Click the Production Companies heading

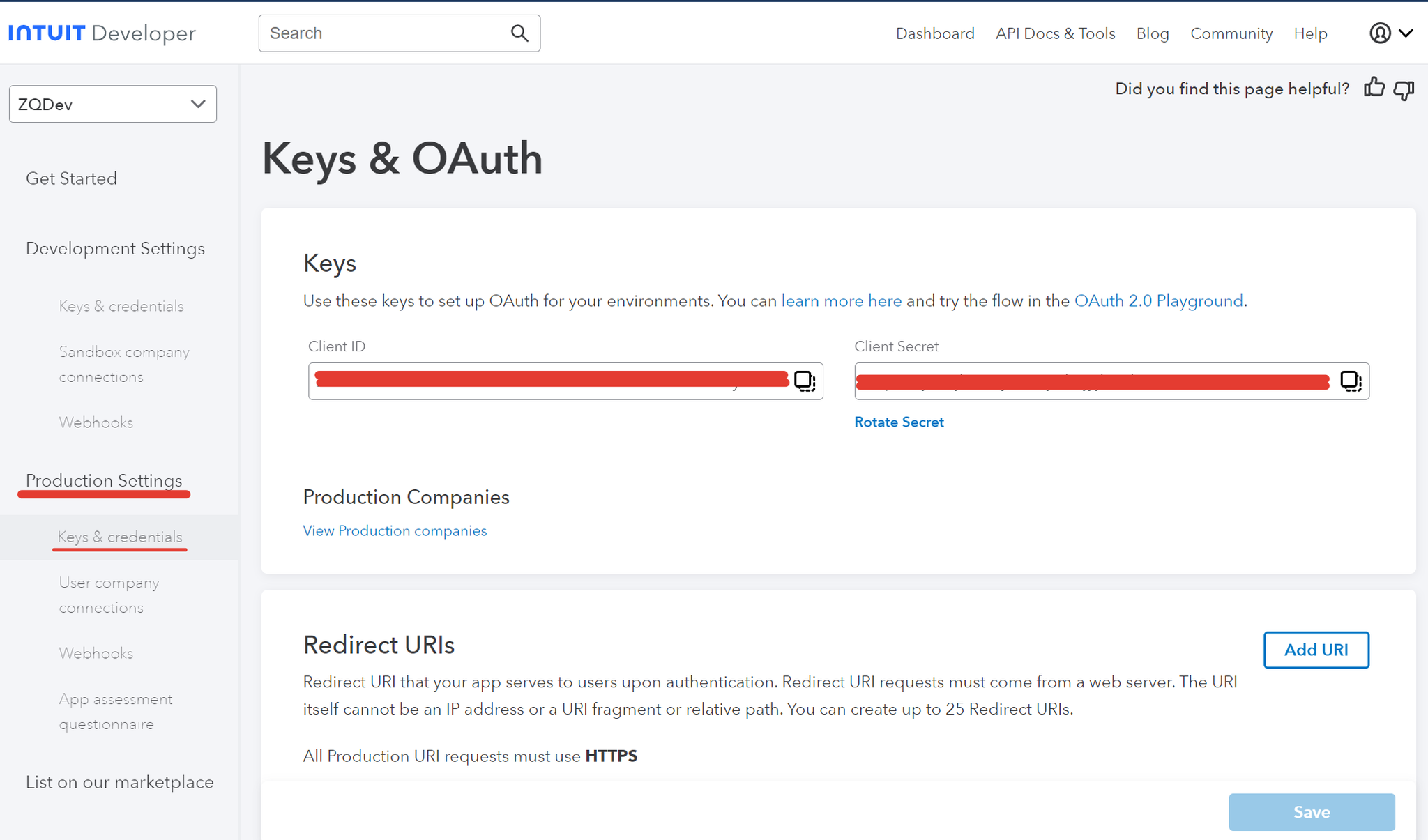point(406,497)
